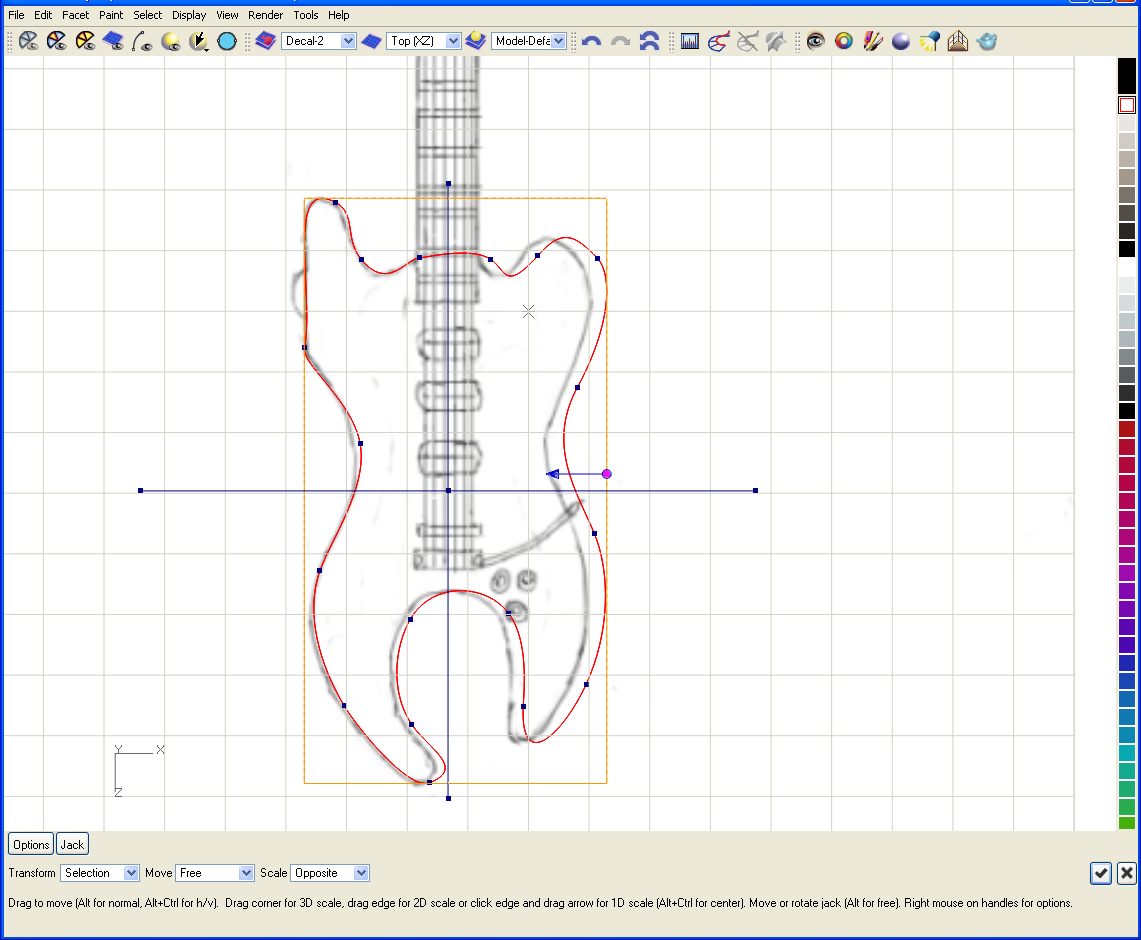The image size is (1141, 940).
Task: Accept transform with the checkmark button
Action: (x=1101, y=873)
